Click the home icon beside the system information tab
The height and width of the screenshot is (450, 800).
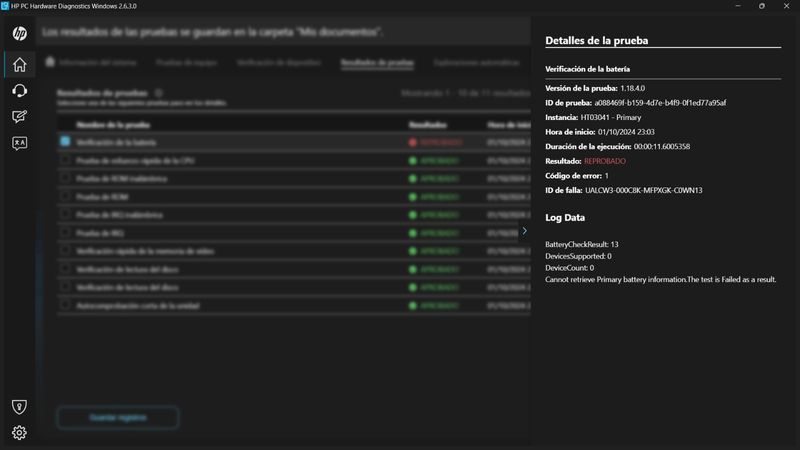pos(49,62)
